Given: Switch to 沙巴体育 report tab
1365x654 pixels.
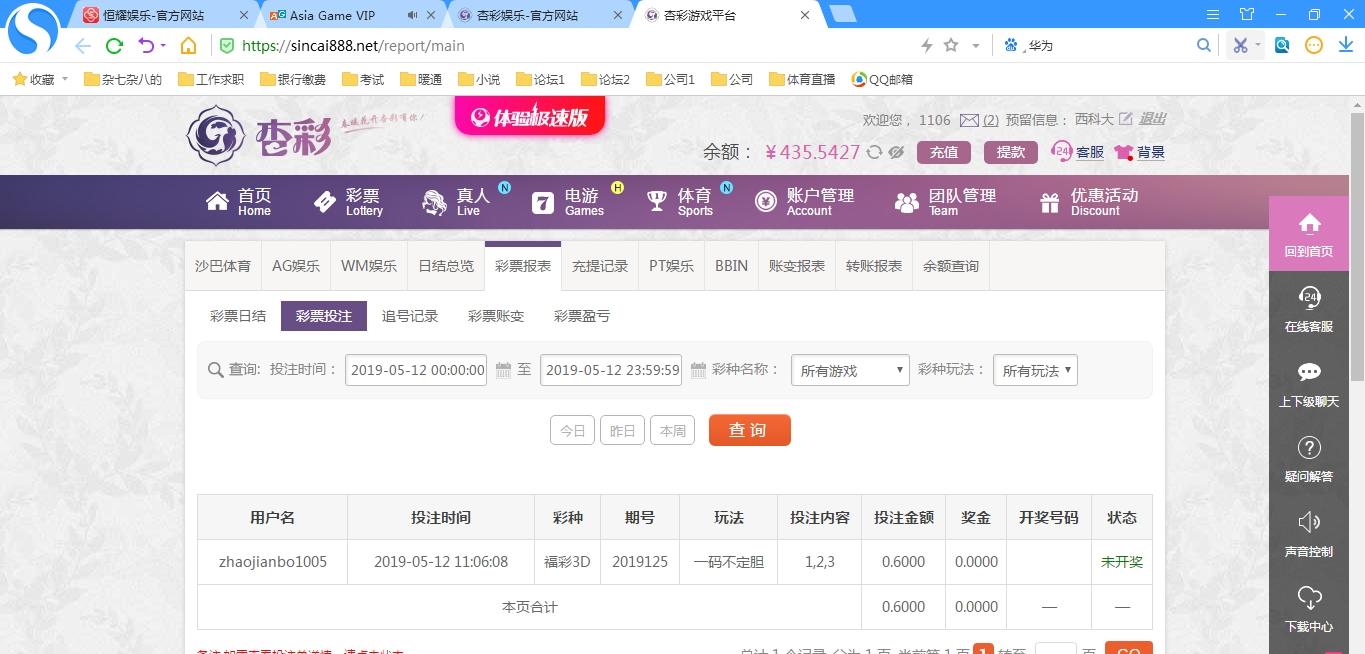Looking at the screenshot, I should 223,266.
